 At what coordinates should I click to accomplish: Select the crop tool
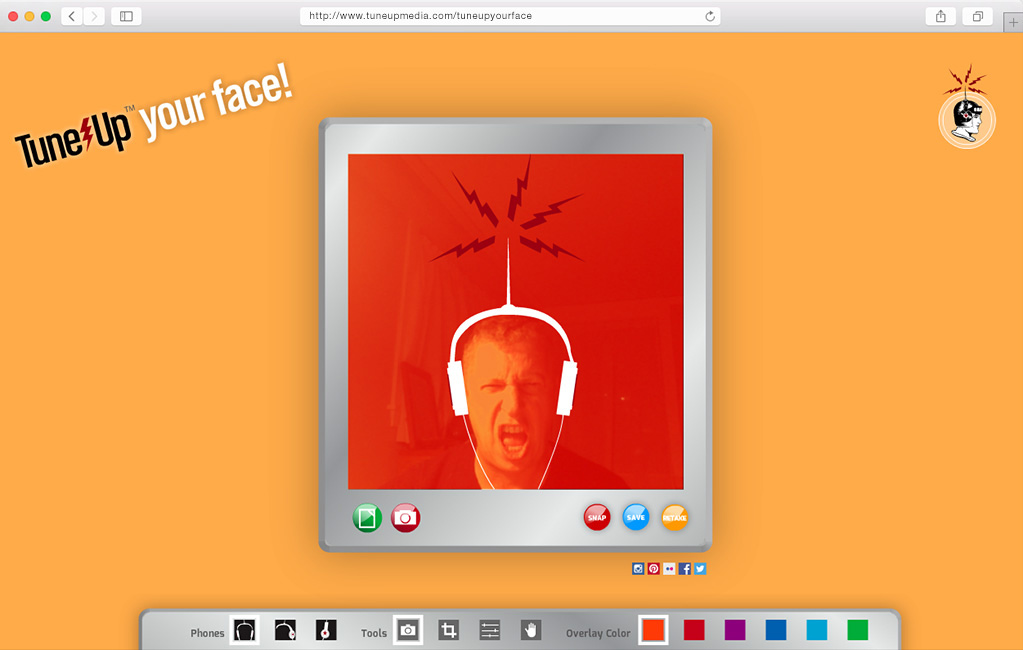click(x=449, y=630)
